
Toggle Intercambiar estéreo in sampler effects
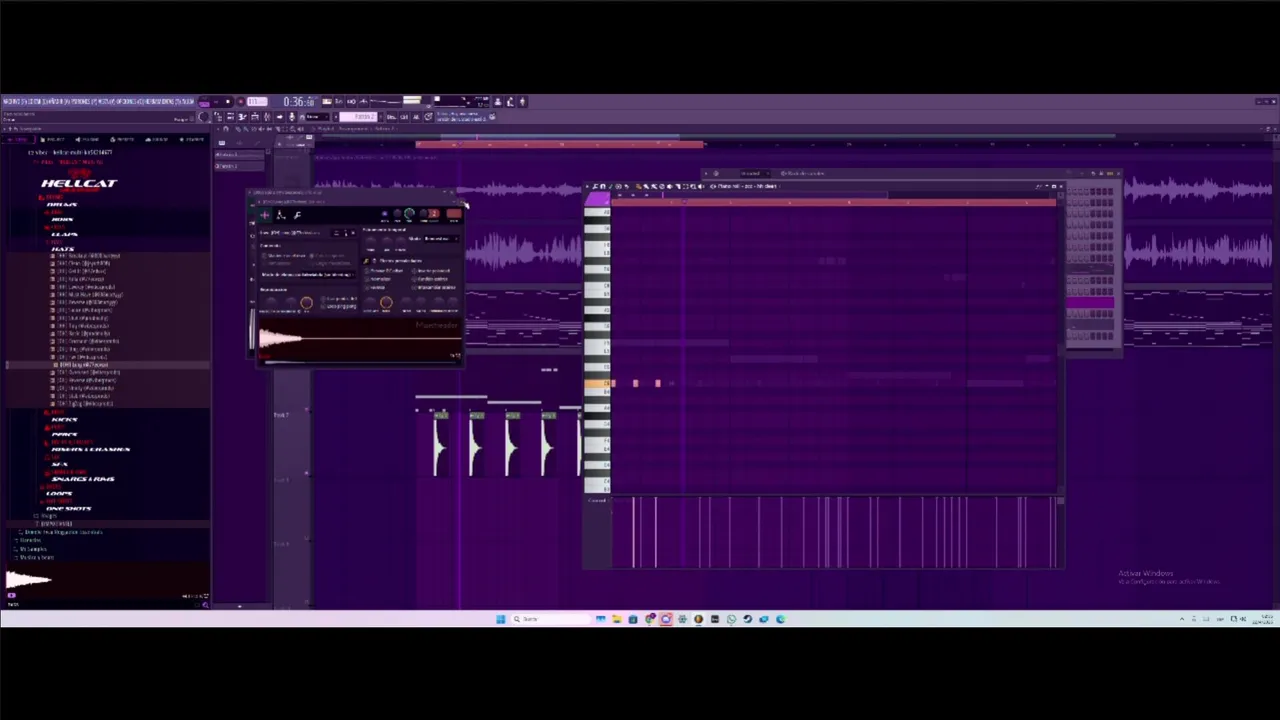tap(434, 288)
